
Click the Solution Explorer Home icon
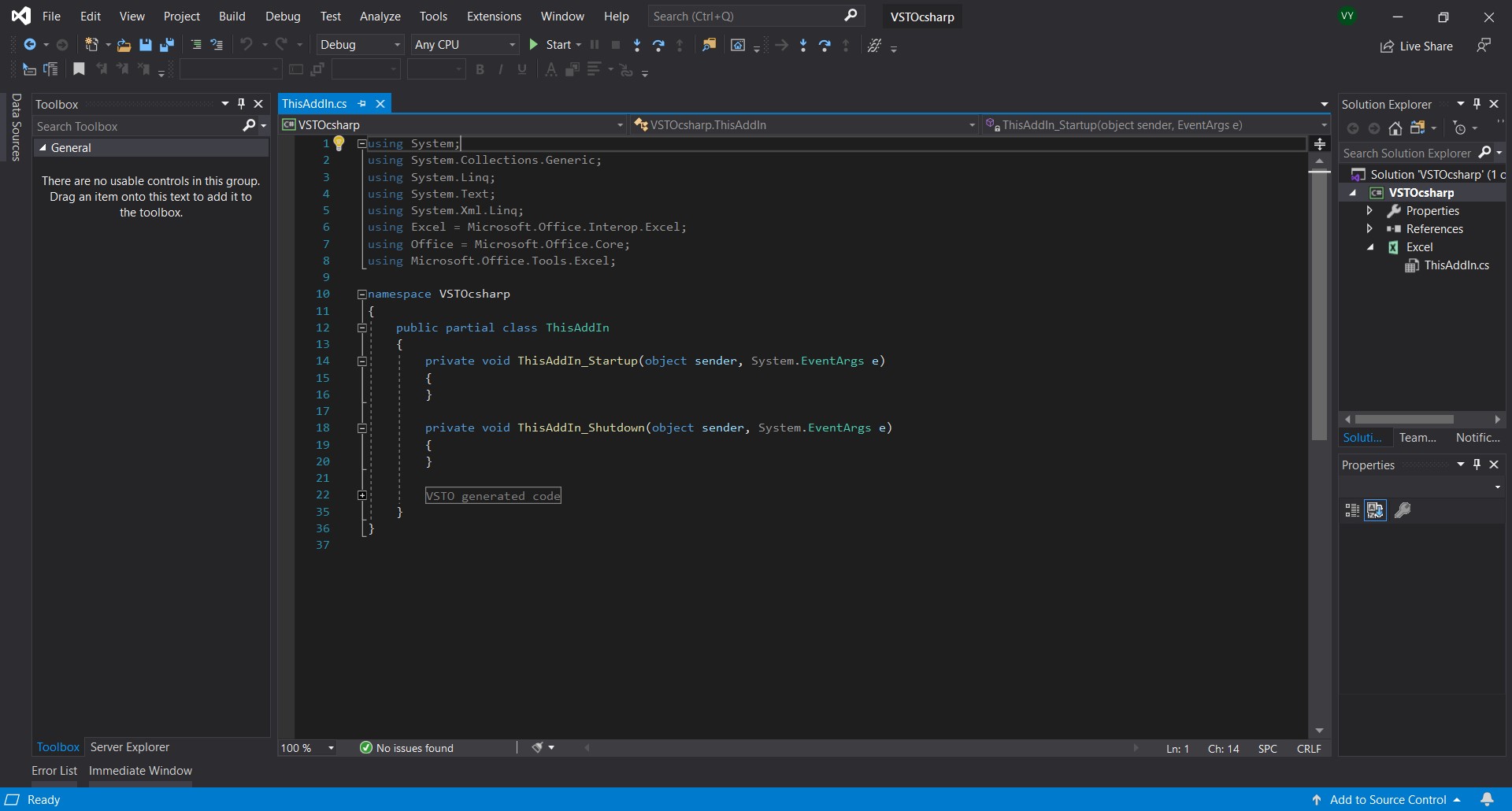(1395, 128)
